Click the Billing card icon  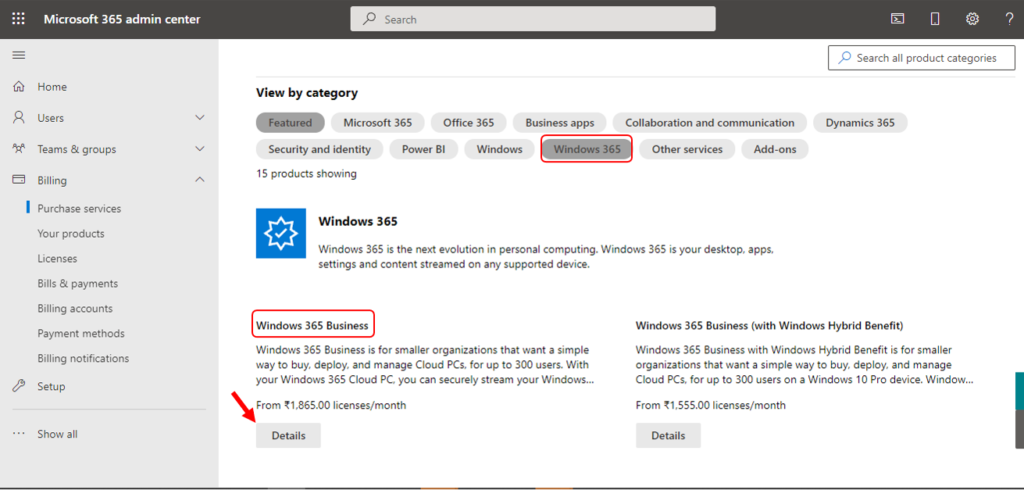[x=19, y=180]
